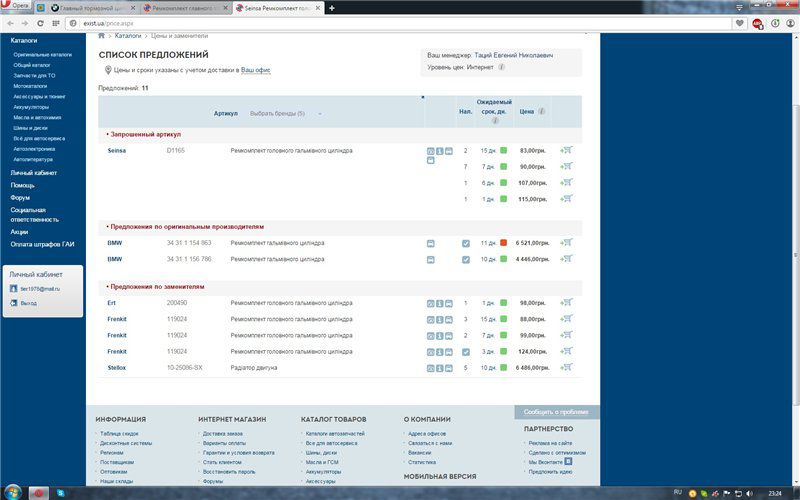Add Ert 200490 to cart

[x=566, y=303]
